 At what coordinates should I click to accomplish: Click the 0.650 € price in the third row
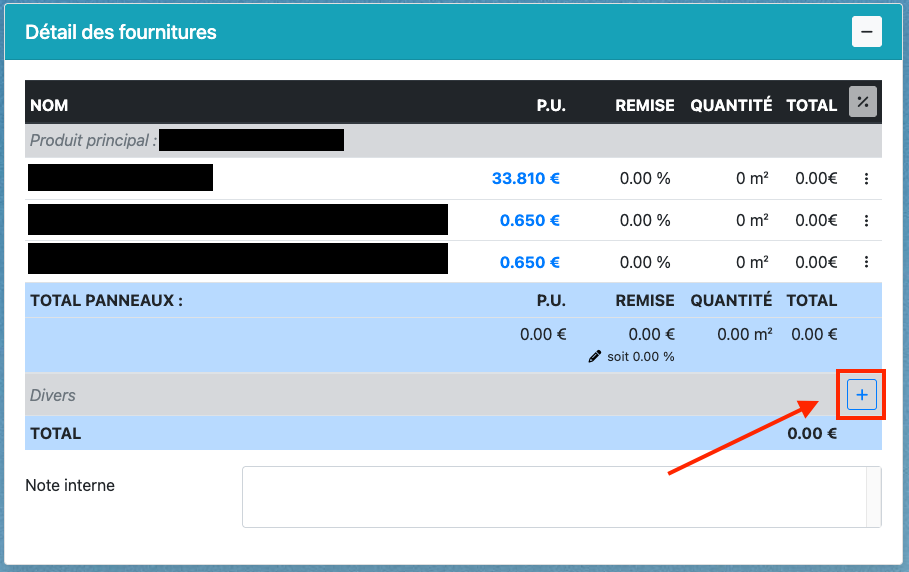coord(529,262)
